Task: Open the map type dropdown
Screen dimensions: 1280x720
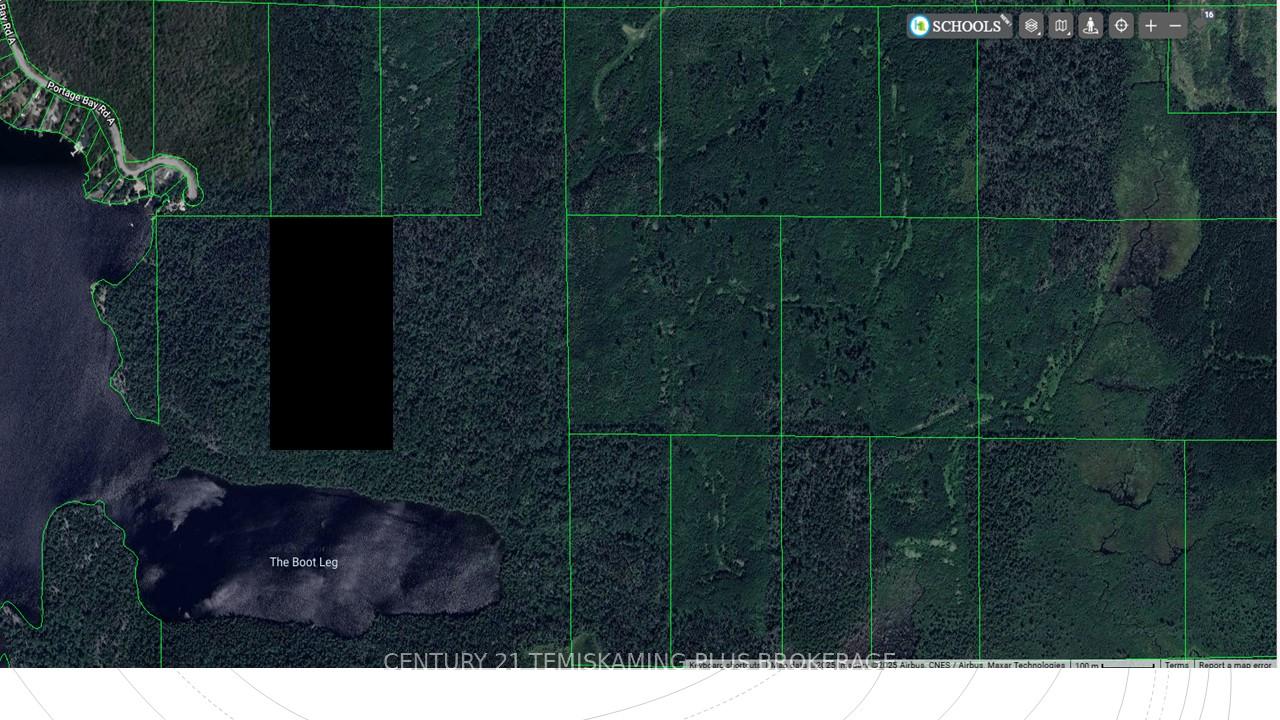Action: (x=1062, y=26)
